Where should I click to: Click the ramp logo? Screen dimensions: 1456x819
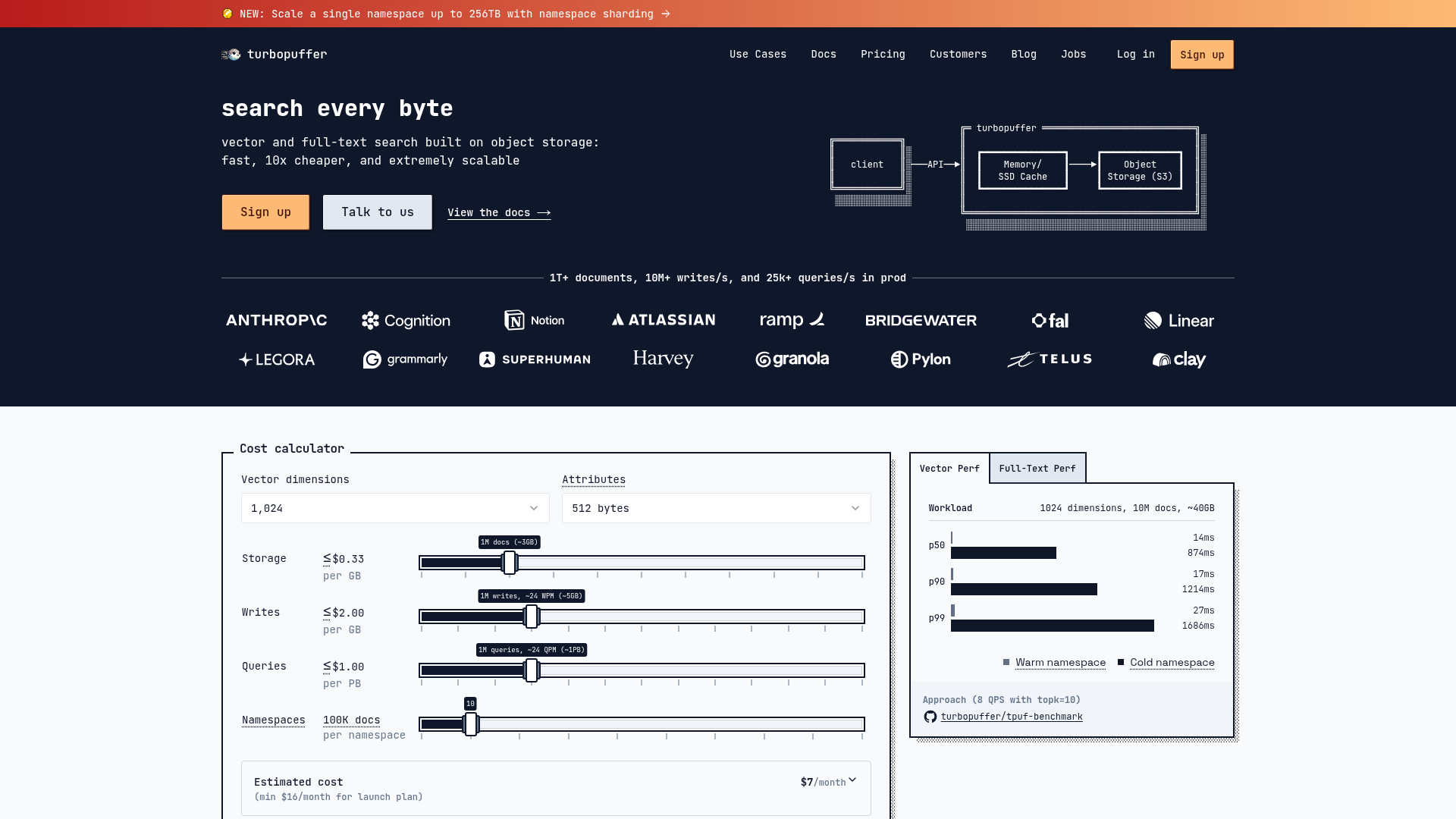792,320
